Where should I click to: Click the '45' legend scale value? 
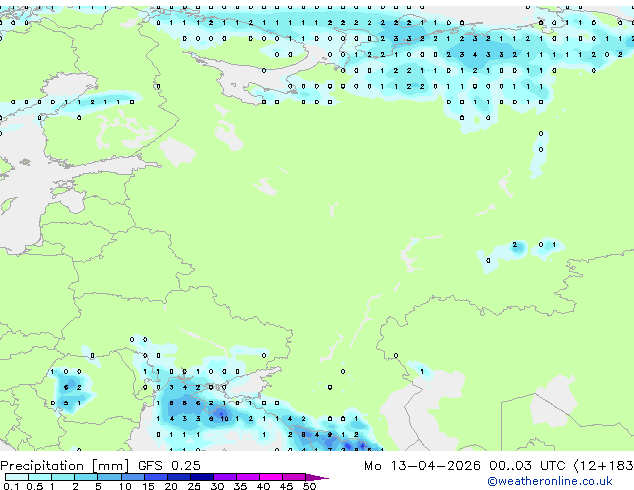coord(286,486)
